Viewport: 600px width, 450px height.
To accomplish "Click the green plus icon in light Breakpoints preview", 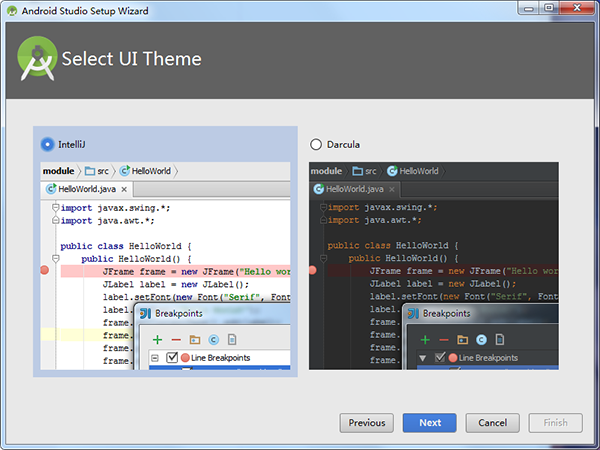I will (x=157, y=340).
